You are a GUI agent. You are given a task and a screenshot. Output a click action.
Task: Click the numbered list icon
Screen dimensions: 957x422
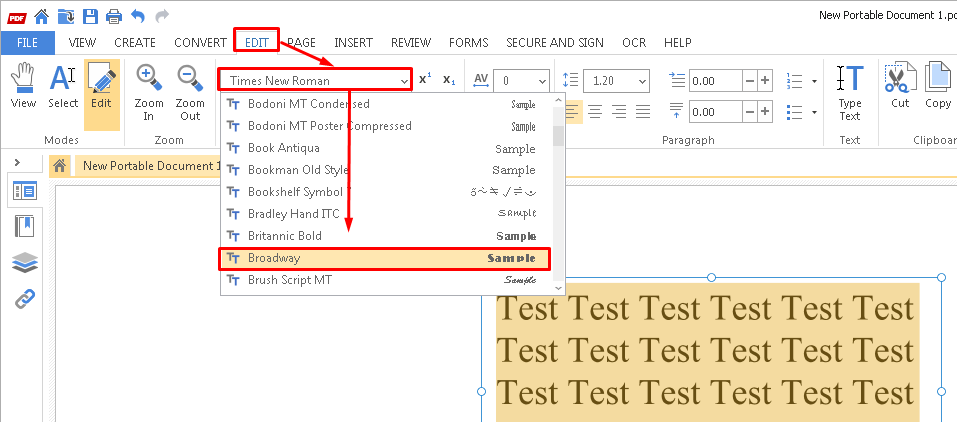click(794, 81)
